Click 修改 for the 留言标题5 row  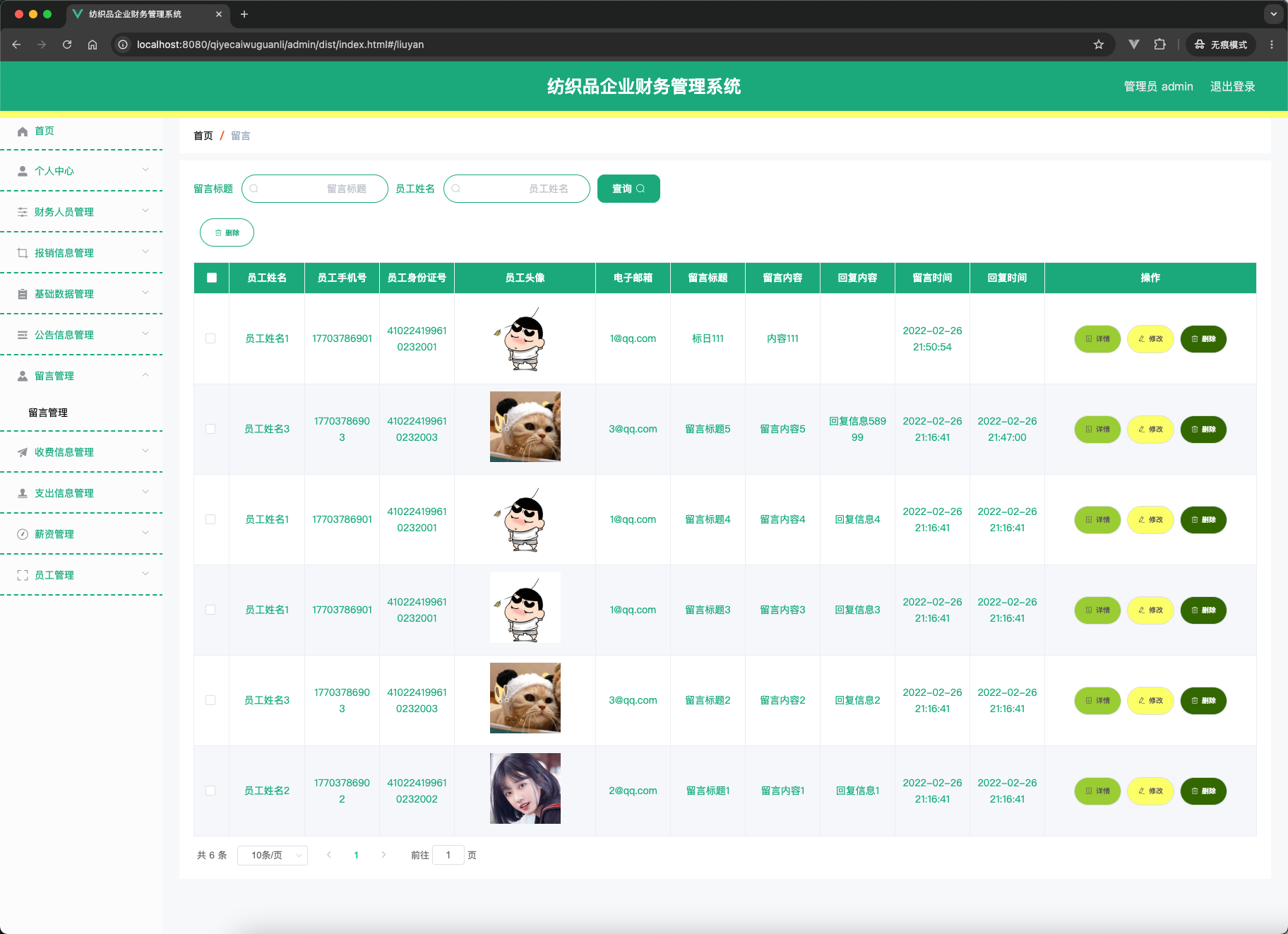pyautogui.click(x=1150, y=430)
